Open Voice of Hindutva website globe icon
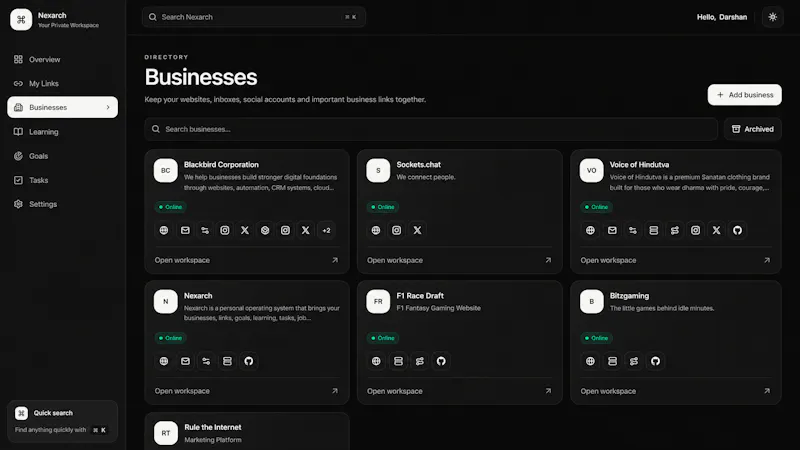800x450 pixels. pos(590,230)
